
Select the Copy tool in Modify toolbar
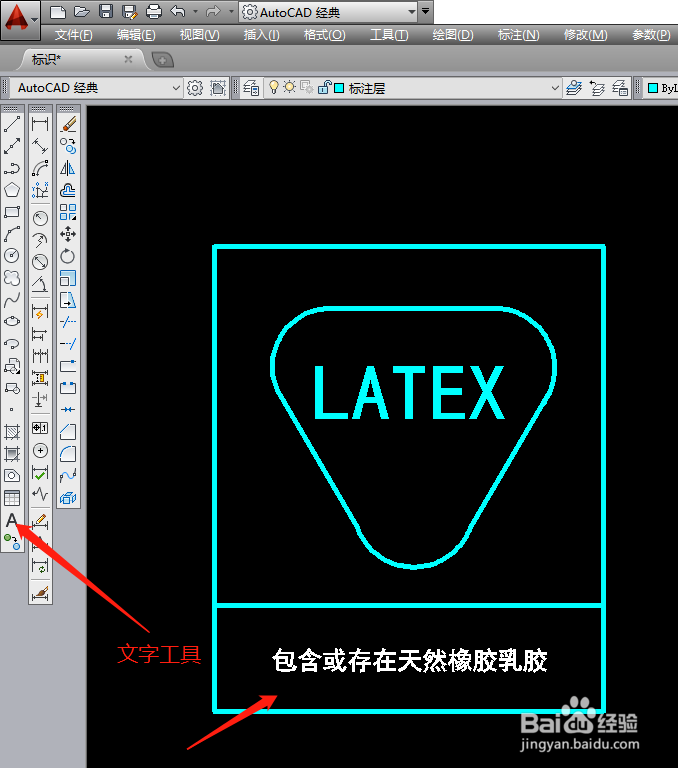pyautogui.click(x=68, y=145)
